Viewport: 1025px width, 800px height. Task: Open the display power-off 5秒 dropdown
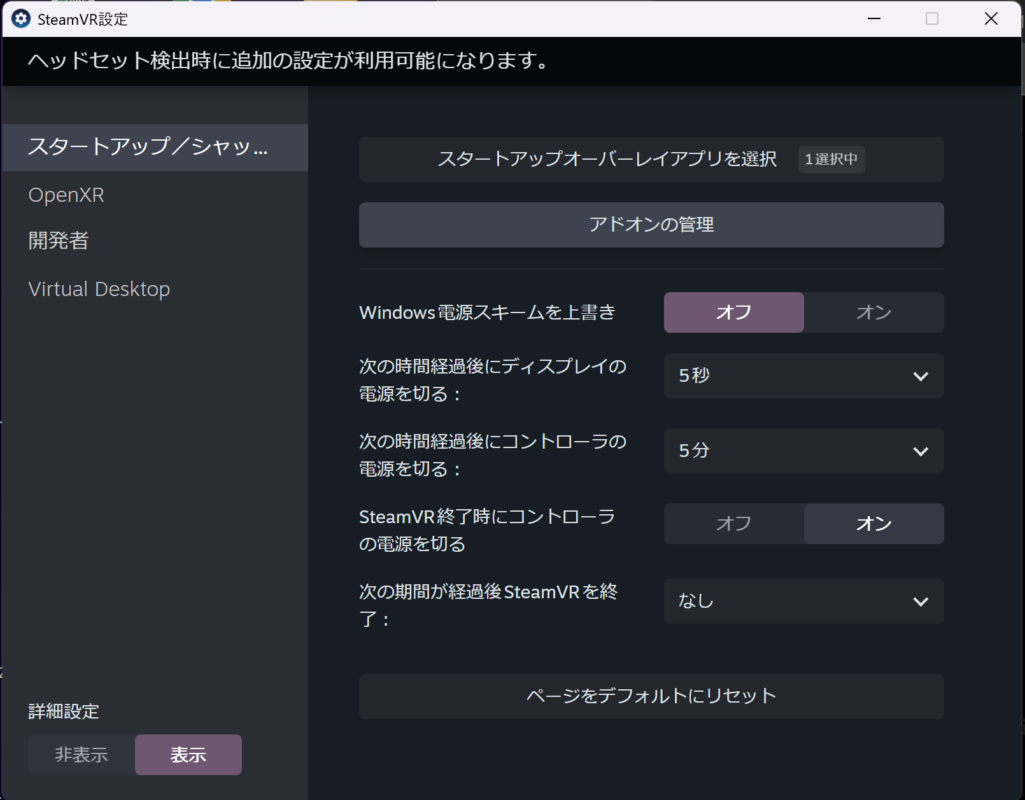coord(803,376)
